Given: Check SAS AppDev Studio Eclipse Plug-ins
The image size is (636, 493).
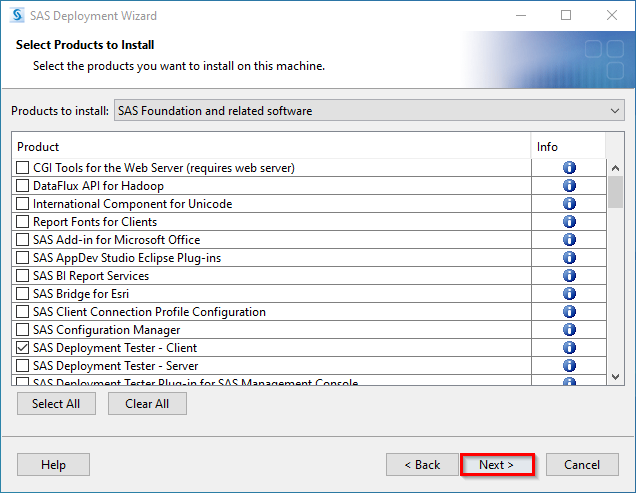Looking at the screenshot, I should [x=22, y=258].
